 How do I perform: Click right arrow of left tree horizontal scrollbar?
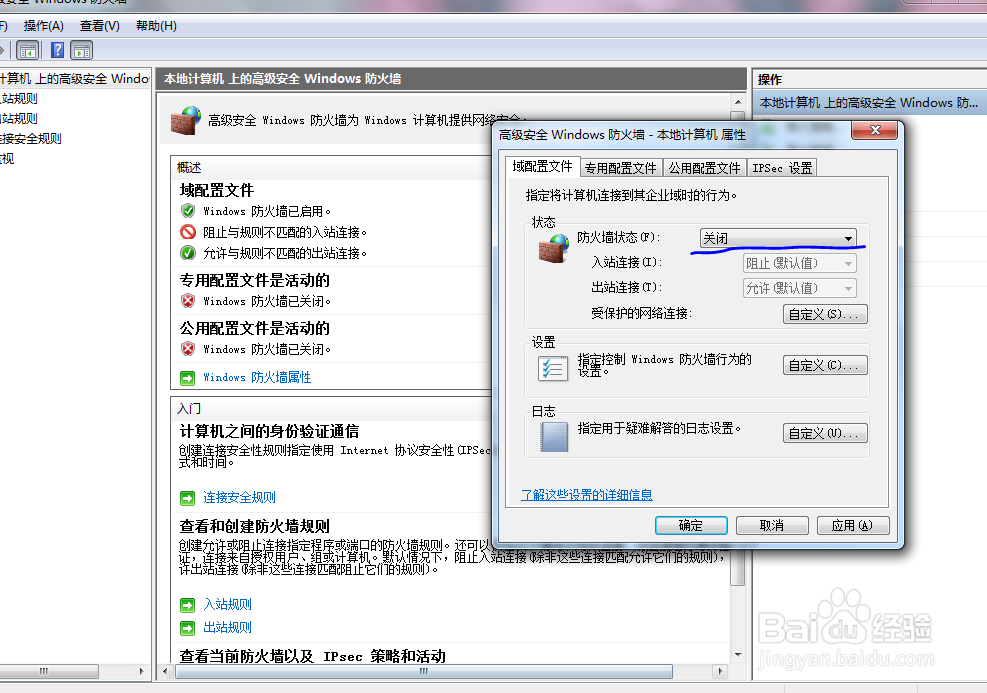142,672
